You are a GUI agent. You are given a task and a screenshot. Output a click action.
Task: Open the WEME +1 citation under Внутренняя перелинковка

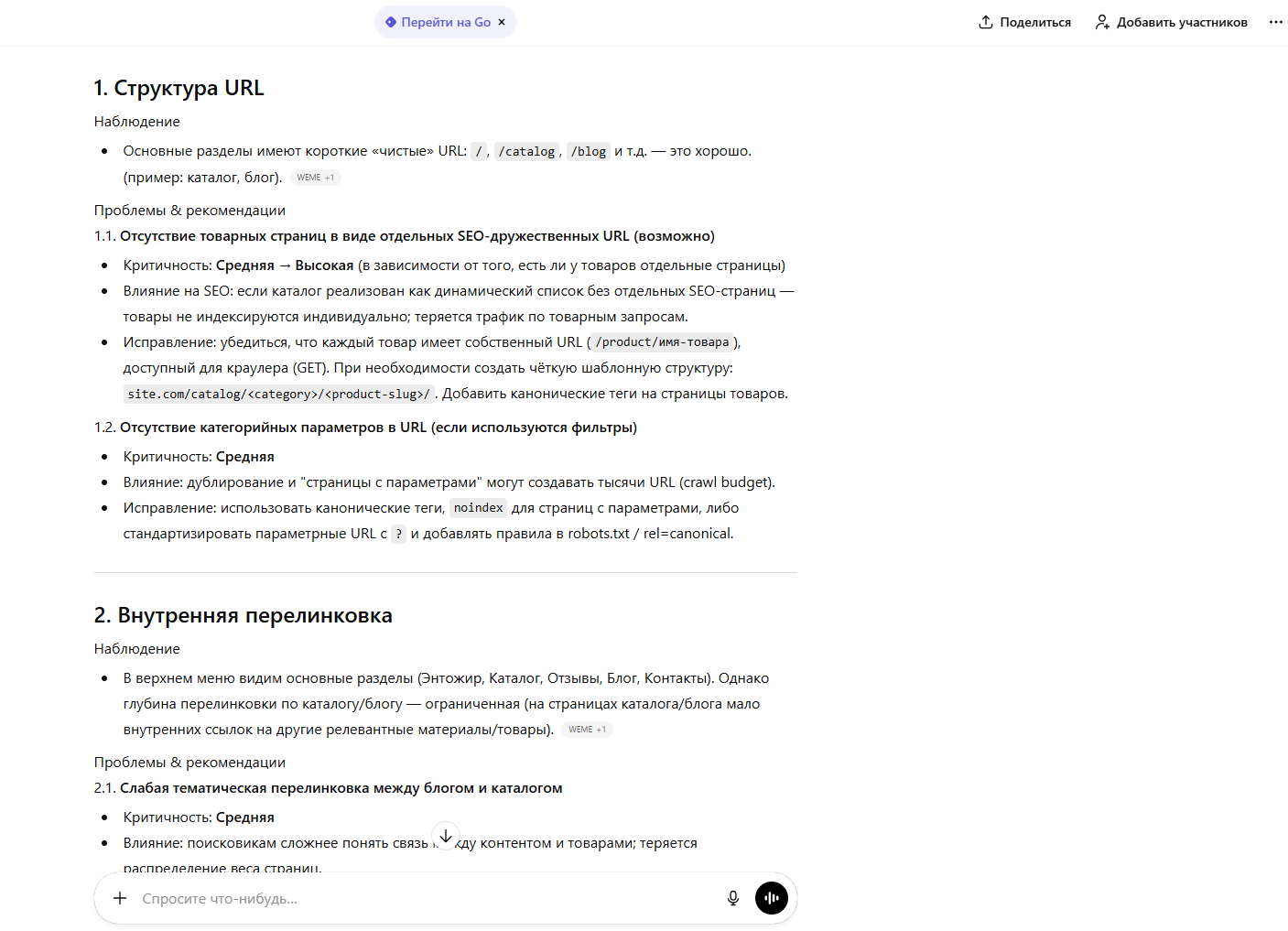587,730
